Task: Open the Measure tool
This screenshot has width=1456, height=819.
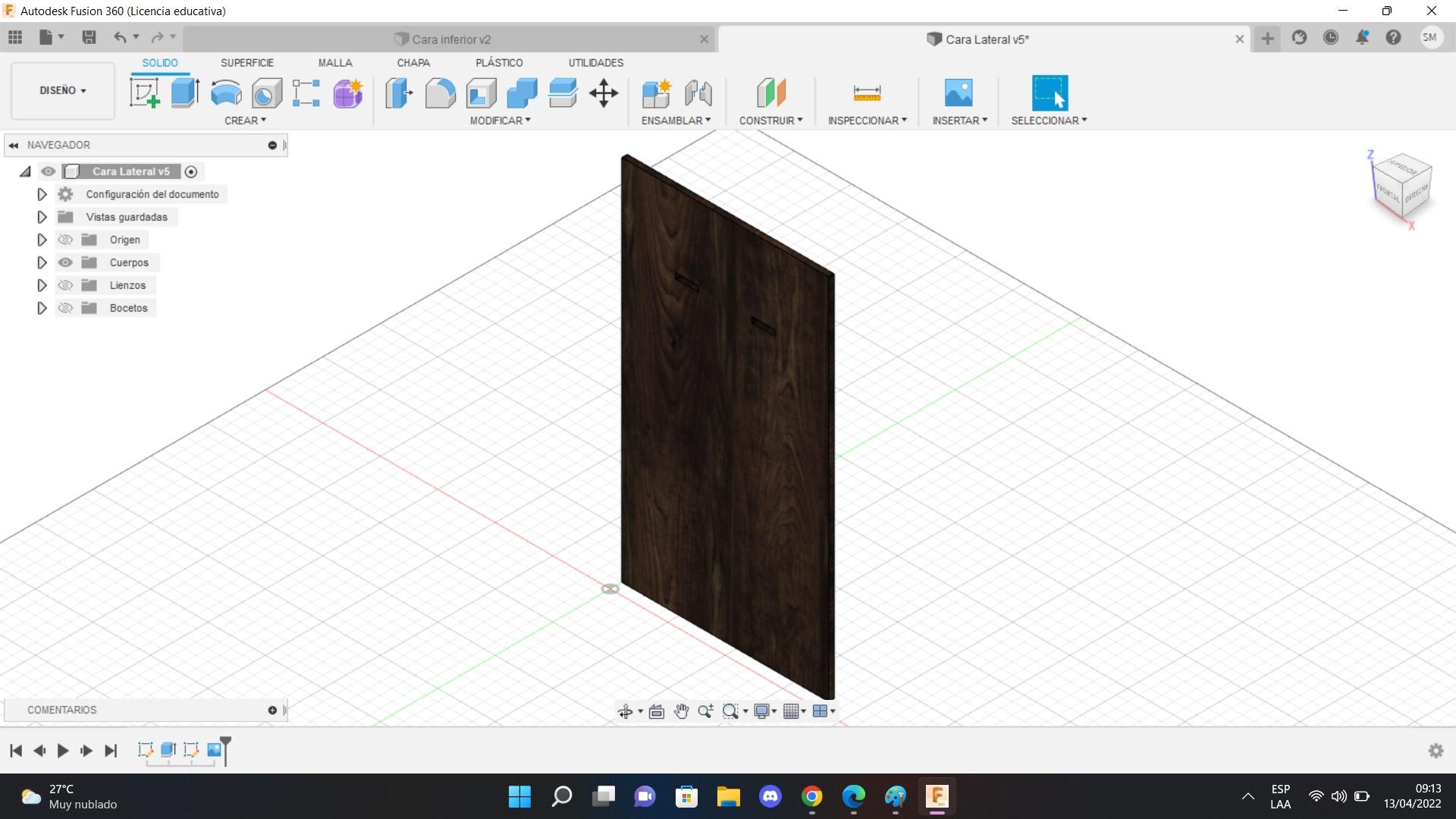Action: pyautogui.click(x=867, y=93)
